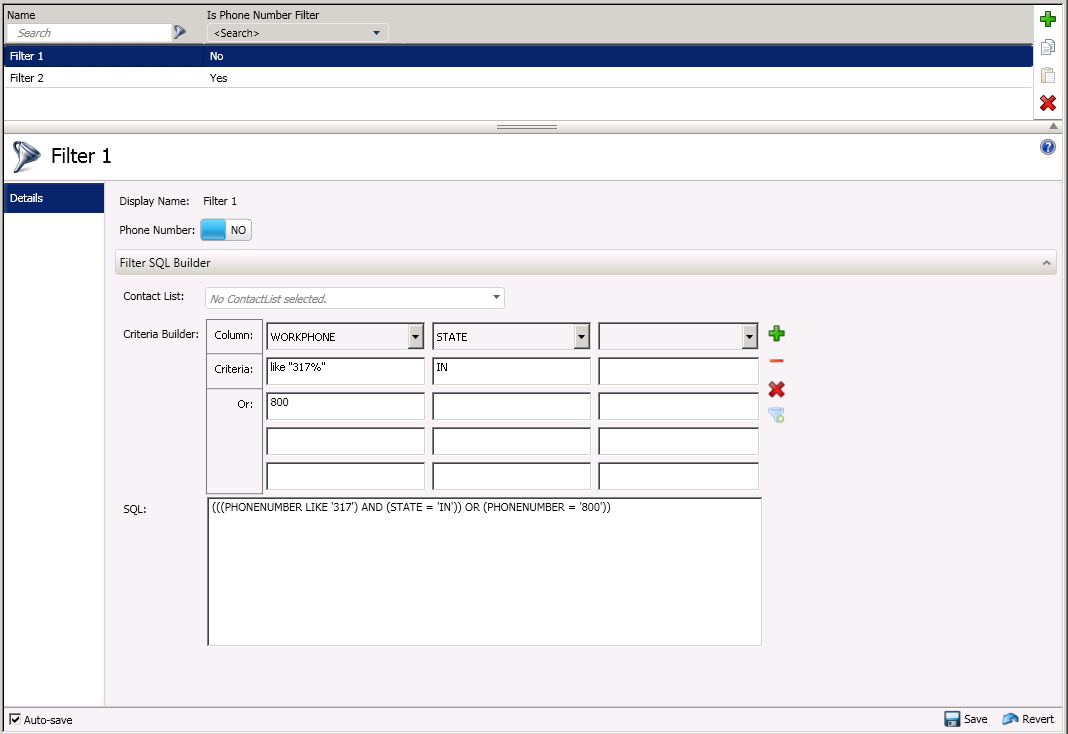The width and height of the screenshot is (1068, 734).
Task: Click the green plus add filter icon
Action: pyautogui.click(x=1048, y=19)
